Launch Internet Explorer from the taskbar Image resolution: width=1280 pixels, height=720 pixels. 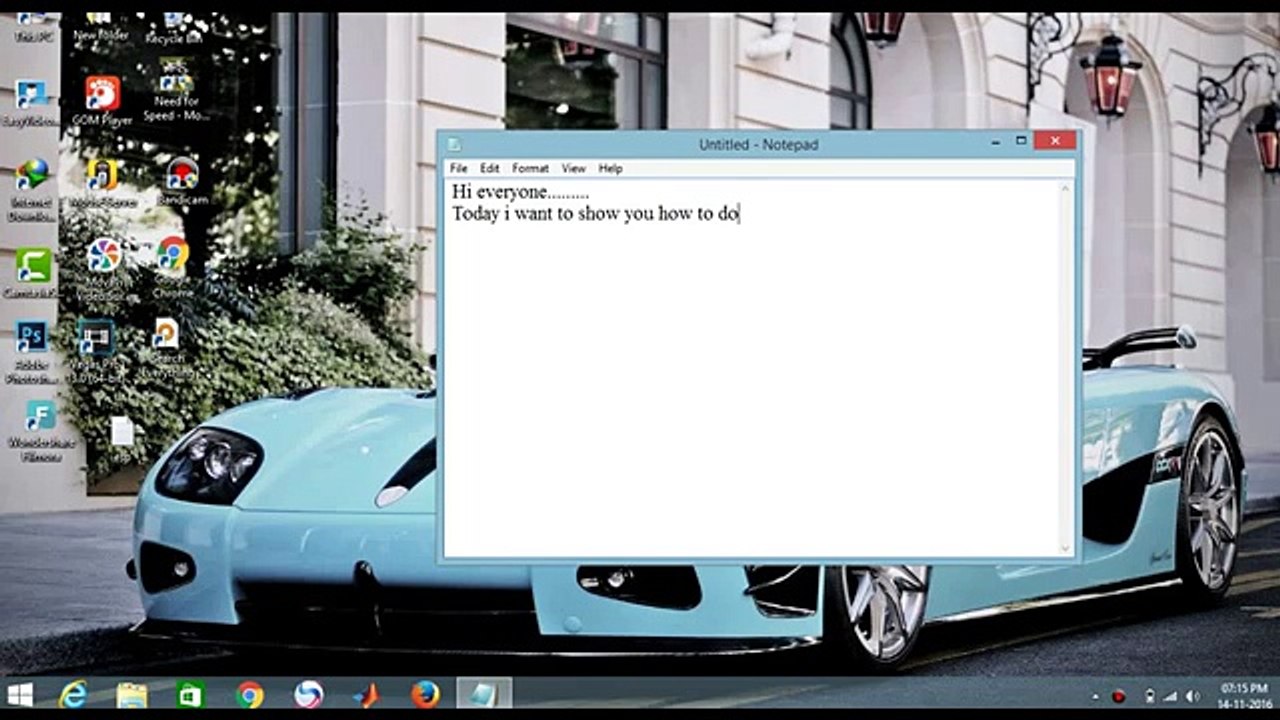(73, 694)
